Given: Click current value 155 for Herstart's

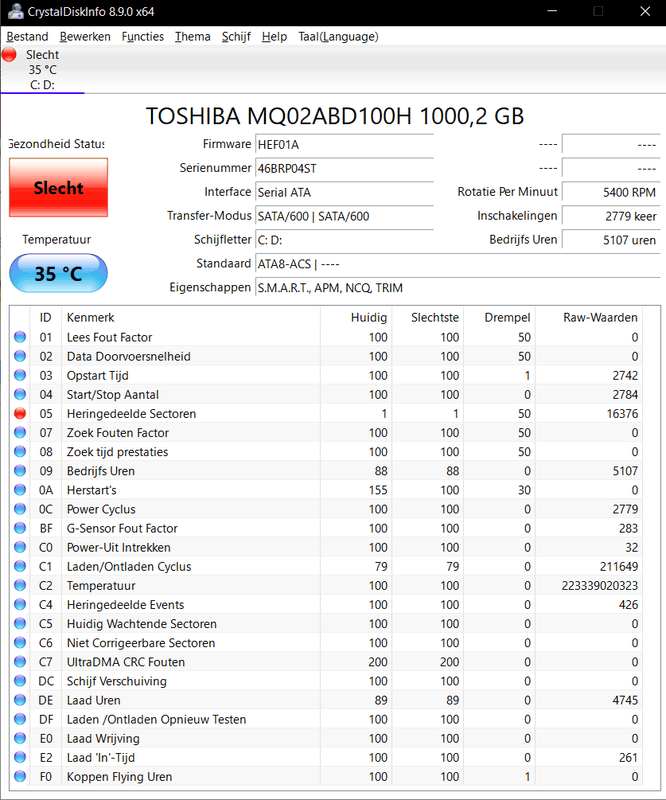Looking at the screenshot, I should click(x=378, y=490).
